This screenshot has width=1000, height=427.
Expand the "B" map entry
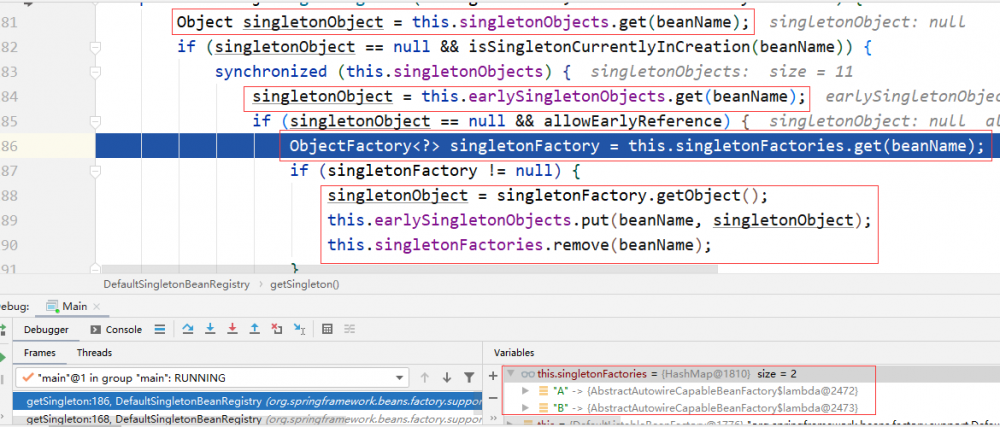point(526,407)
